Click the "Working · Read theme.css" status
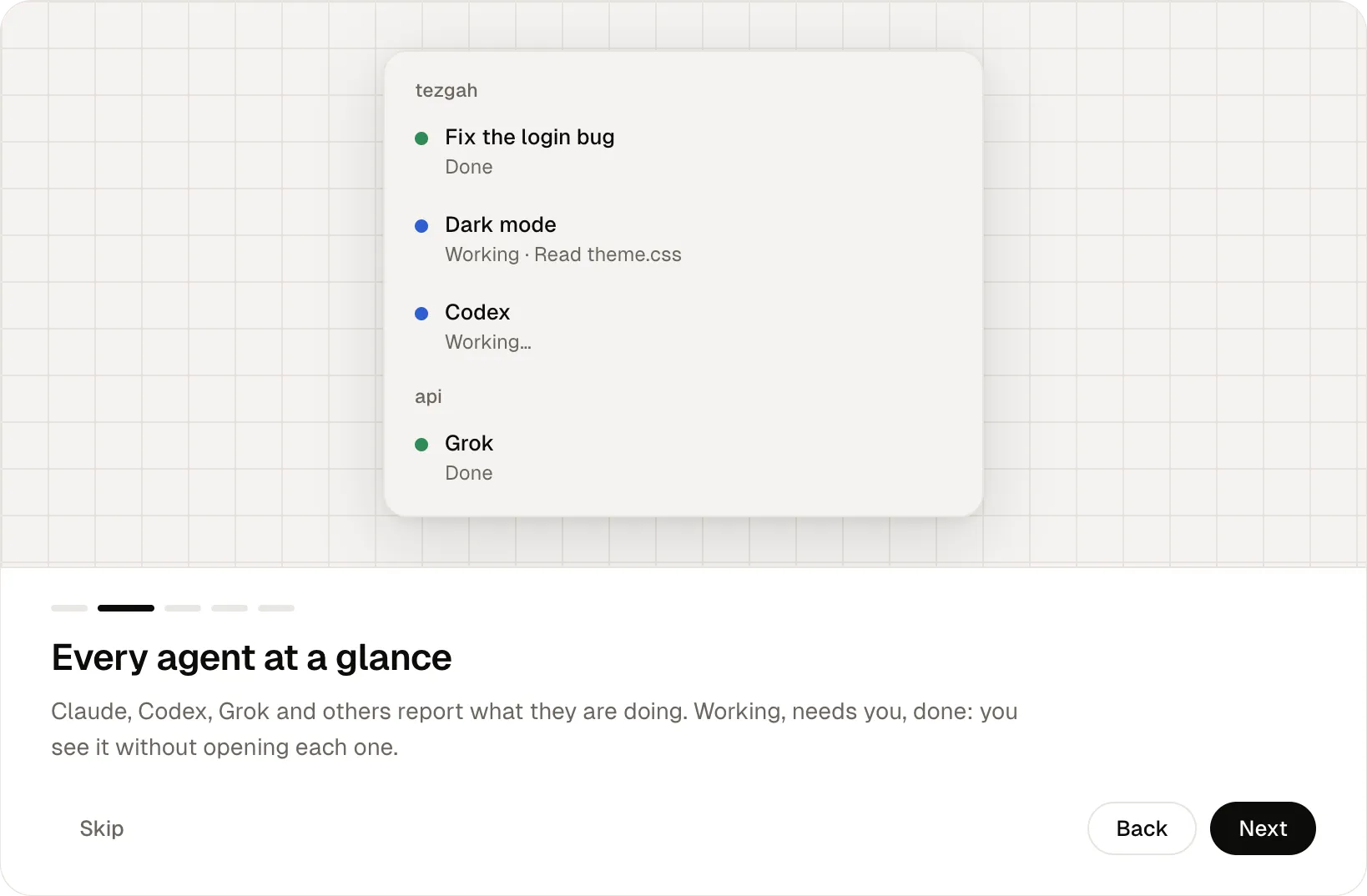The width and height of the screenshot is (1367, 896). pos(563,254)
